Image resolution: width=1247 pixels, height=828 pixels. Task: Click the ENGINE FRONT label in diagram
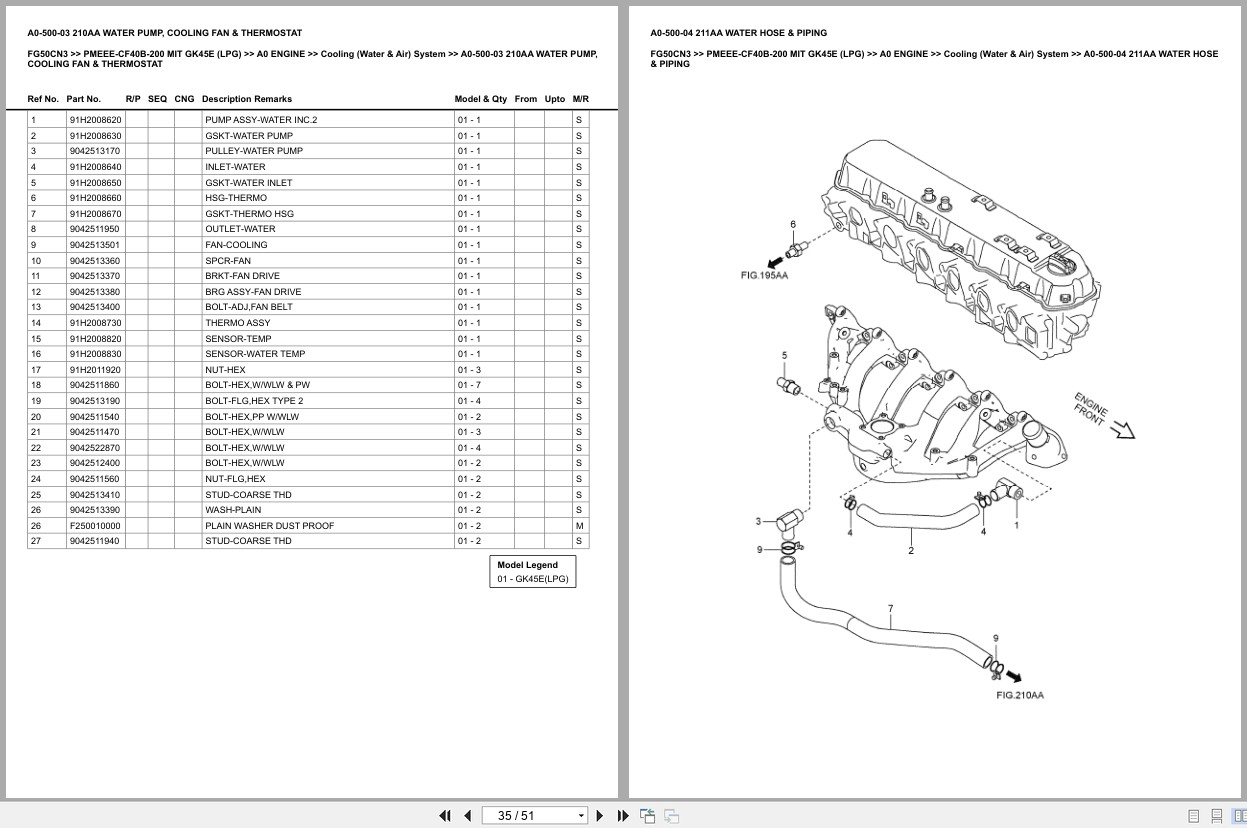[1090, 410]
